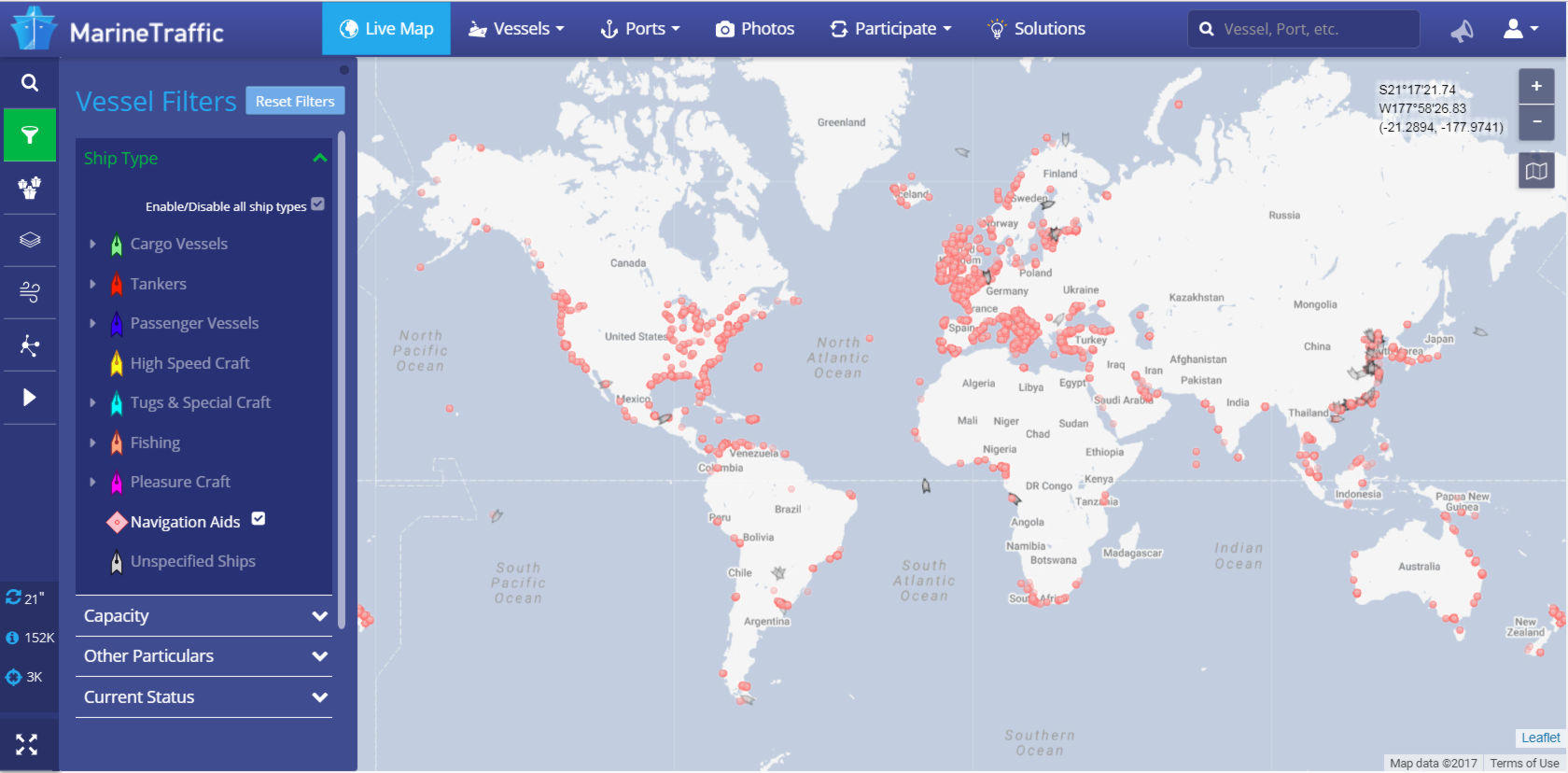Start the playback arrow in sidebar

(30, 398)
